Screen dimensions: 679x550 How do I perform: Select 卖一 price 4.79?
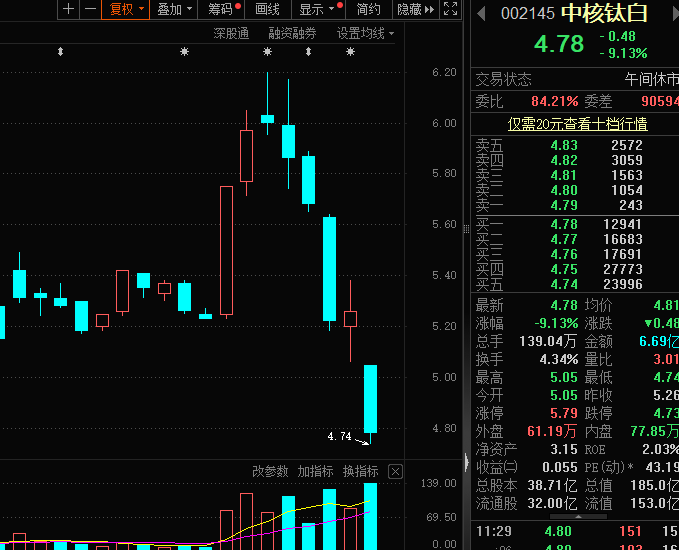(564, 205)
